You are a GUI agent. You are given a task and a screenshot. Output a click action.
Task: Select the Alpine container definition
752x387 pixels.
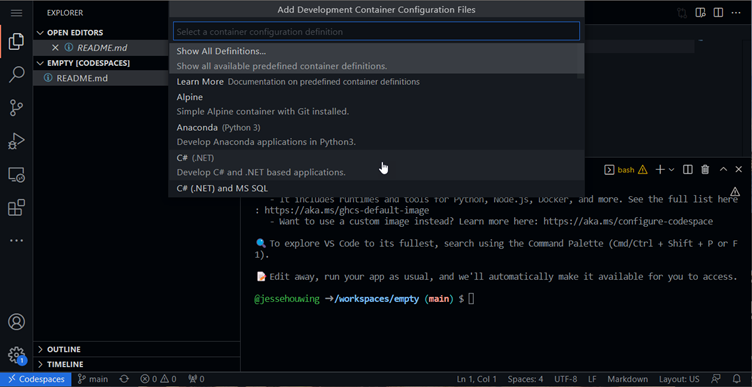coord(376,104)
